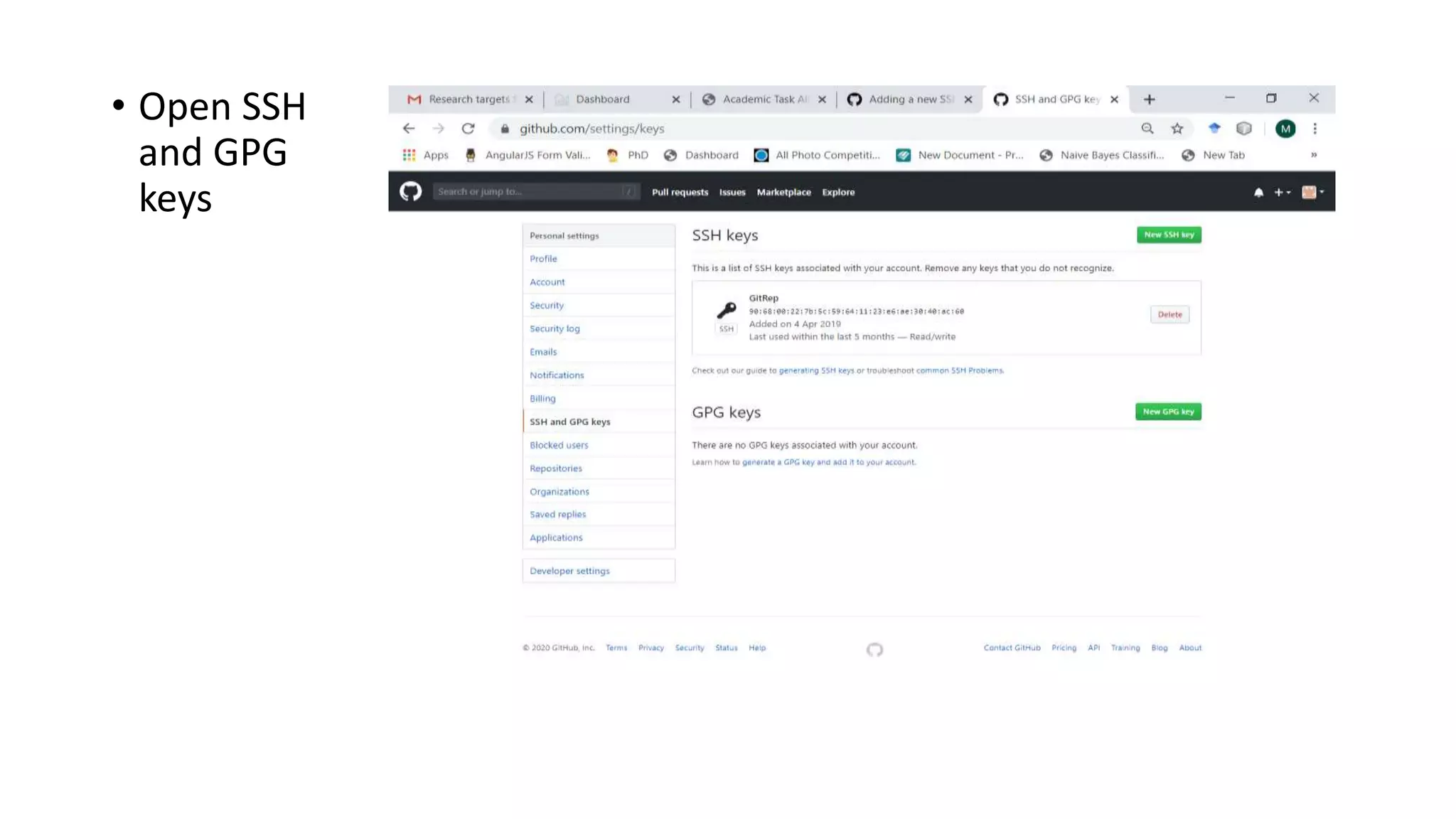Reload the page with refresh icon
Screen dimensions: 1456x819
pyautogui.click(x=468, y=129)
